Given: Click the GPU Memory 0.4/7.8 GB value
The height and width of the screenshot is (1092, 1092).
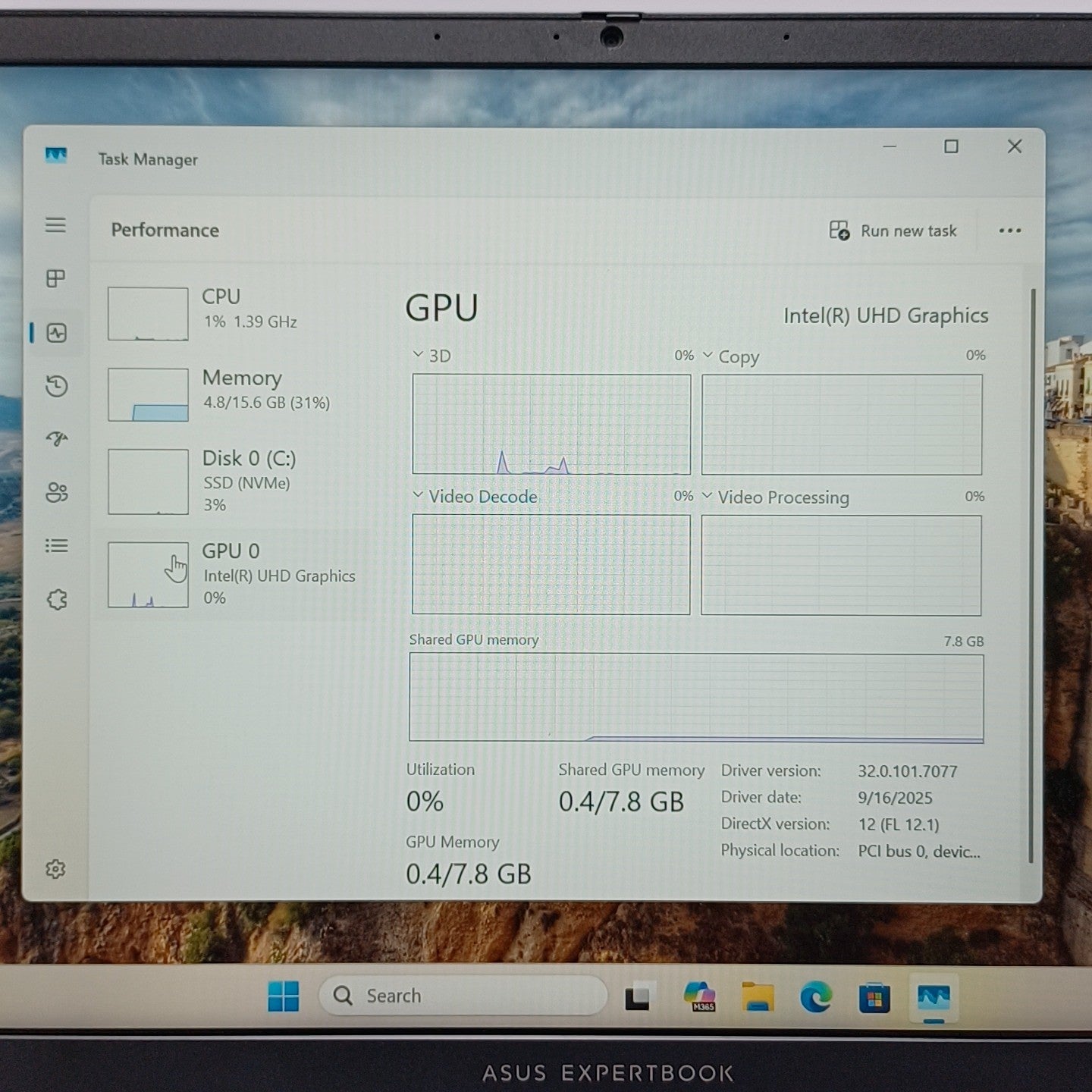Looking at the screenshot, I should pyautogui.click(x=469, y=874).
